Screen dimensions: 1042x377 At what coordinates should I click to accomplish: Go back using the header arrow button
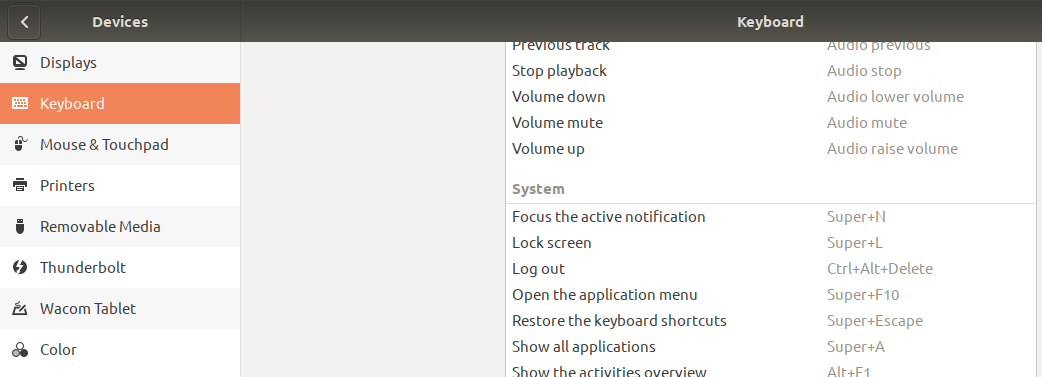pyautogui.click(x=24, y=22)
